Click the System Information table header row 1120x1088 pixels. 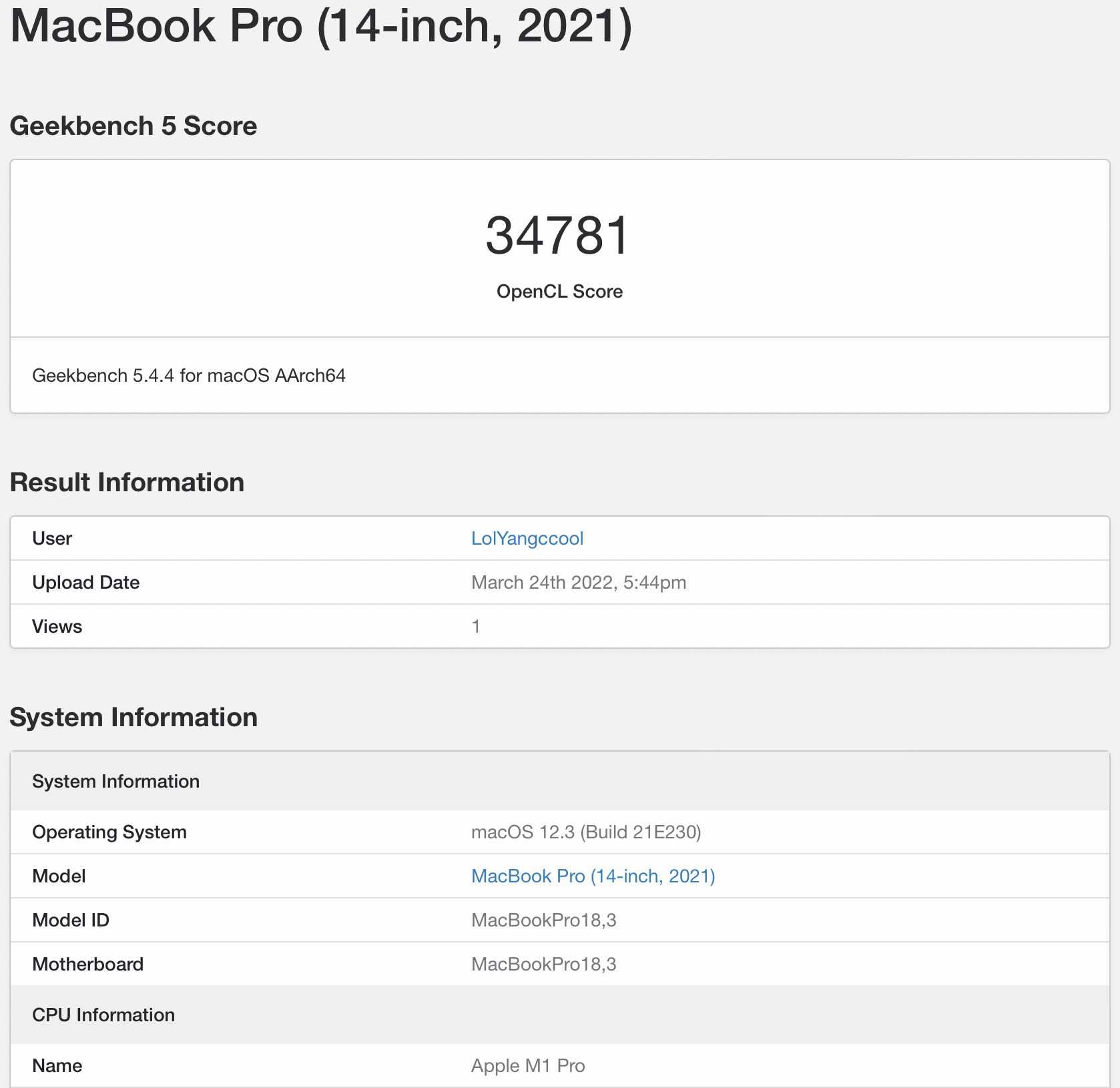coord(116,782)
